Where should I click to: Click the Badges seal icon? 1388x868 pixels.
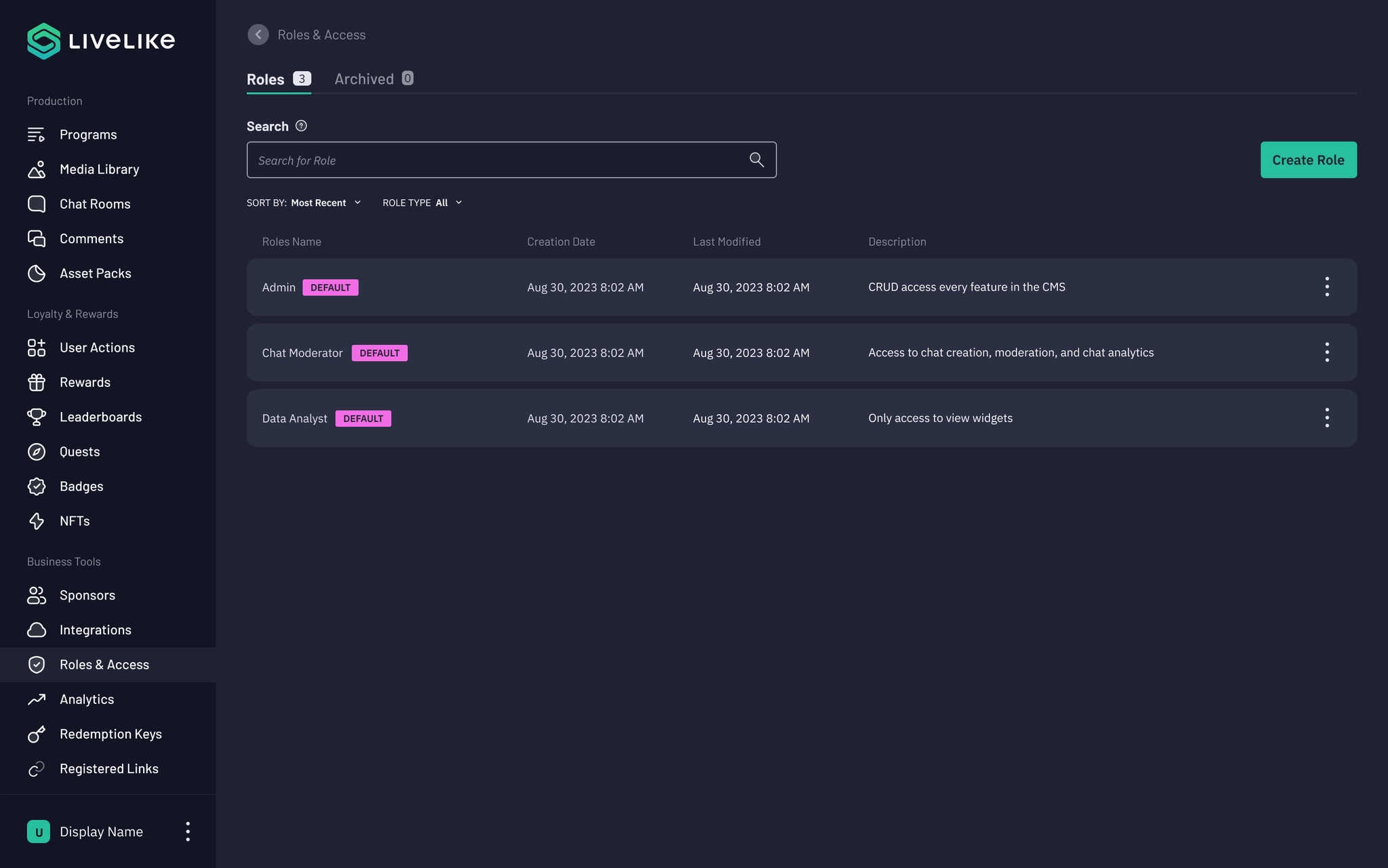coord(37,487)
